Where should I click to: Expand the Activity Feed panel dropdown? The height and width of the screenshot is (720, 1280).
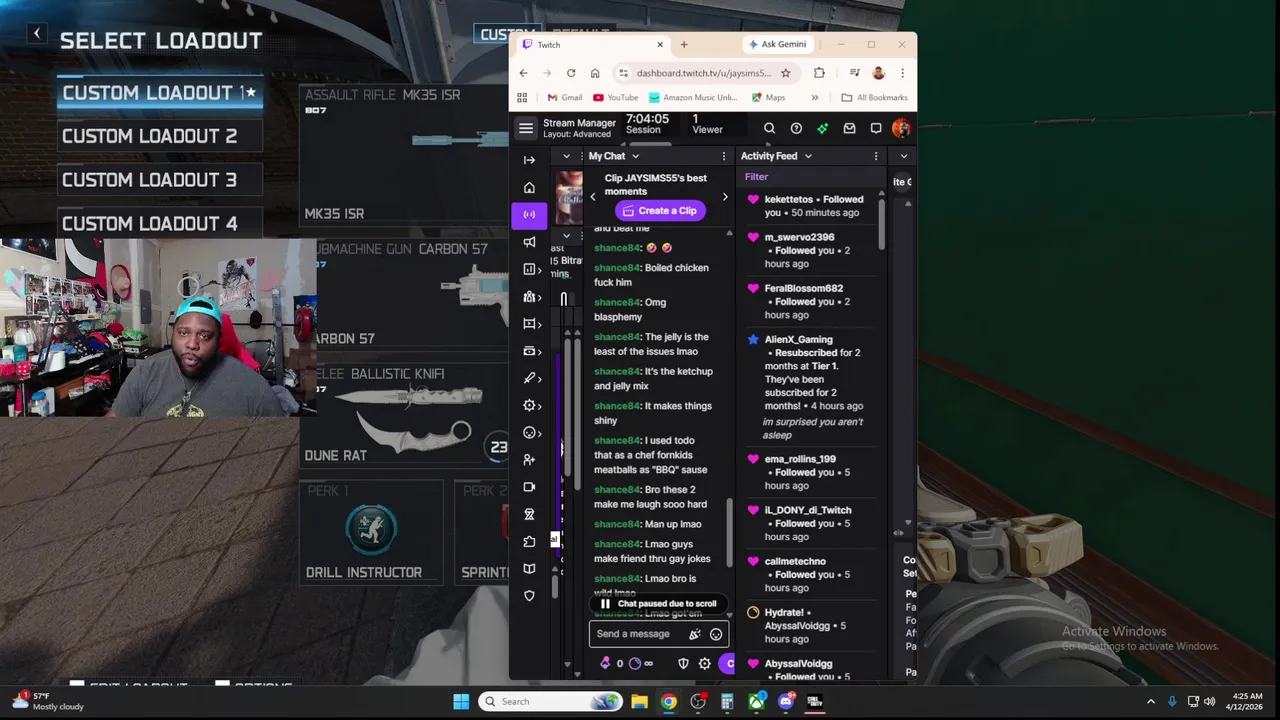808,156
